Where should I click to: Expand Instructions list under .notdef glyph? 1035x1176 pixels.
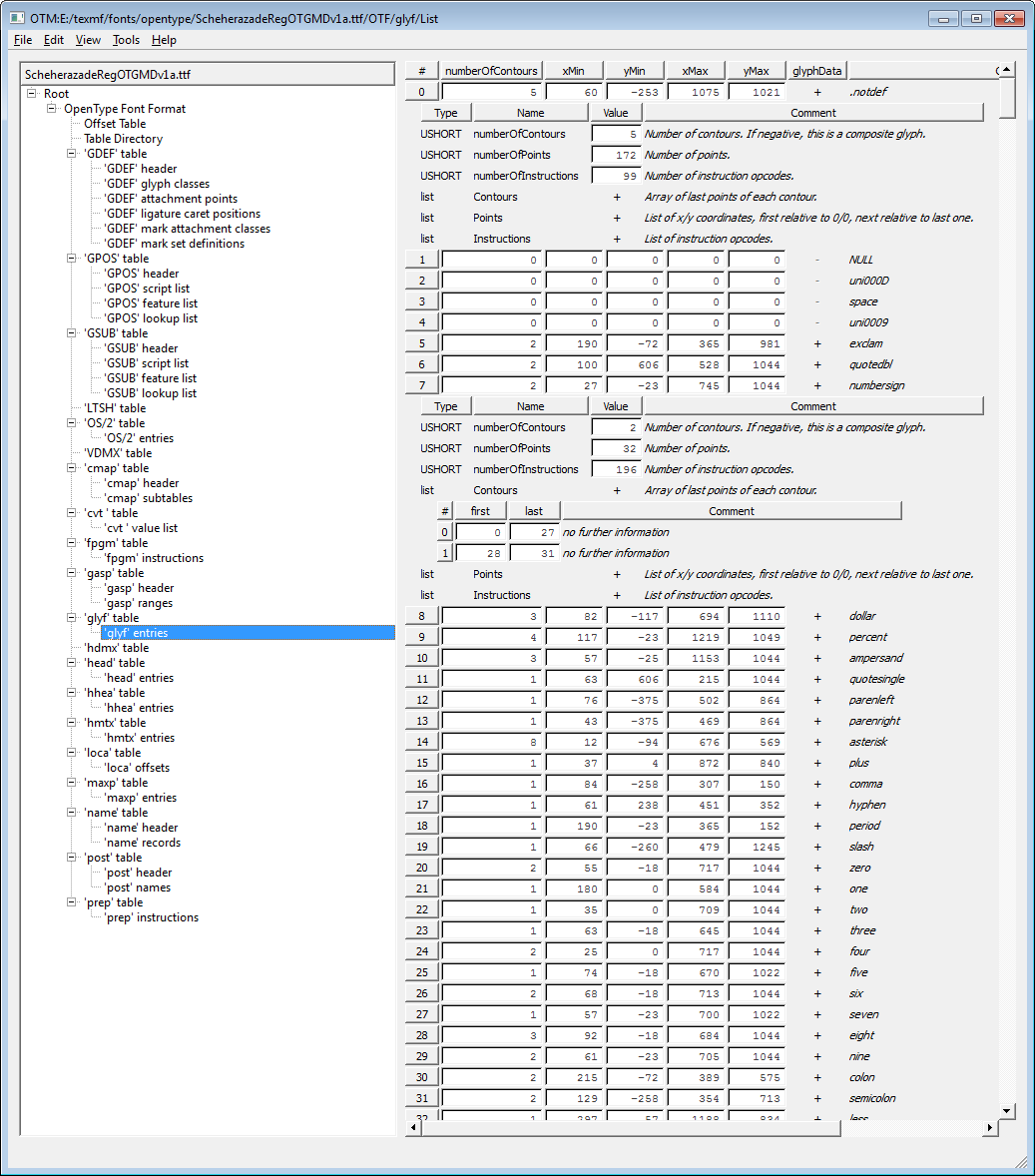click(617, 240)
